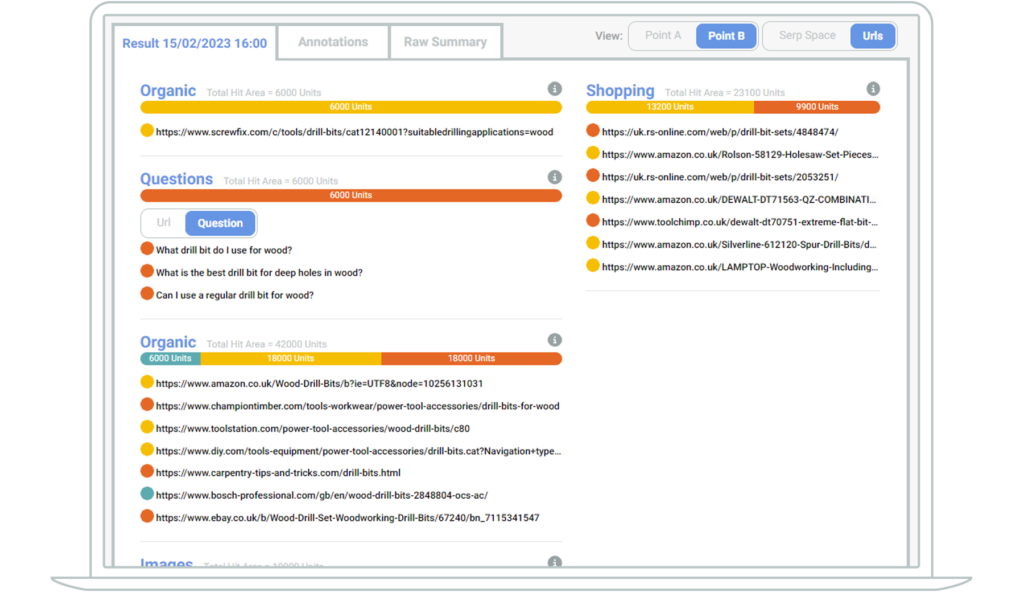Show Questions section by Url
The height and width of the screenshot is (592, 1024).
pos(163,223)
